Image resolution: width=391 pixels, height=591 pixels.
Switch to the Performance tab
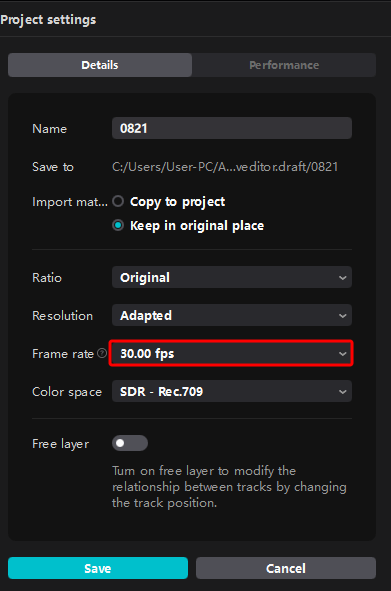point(284,65)
